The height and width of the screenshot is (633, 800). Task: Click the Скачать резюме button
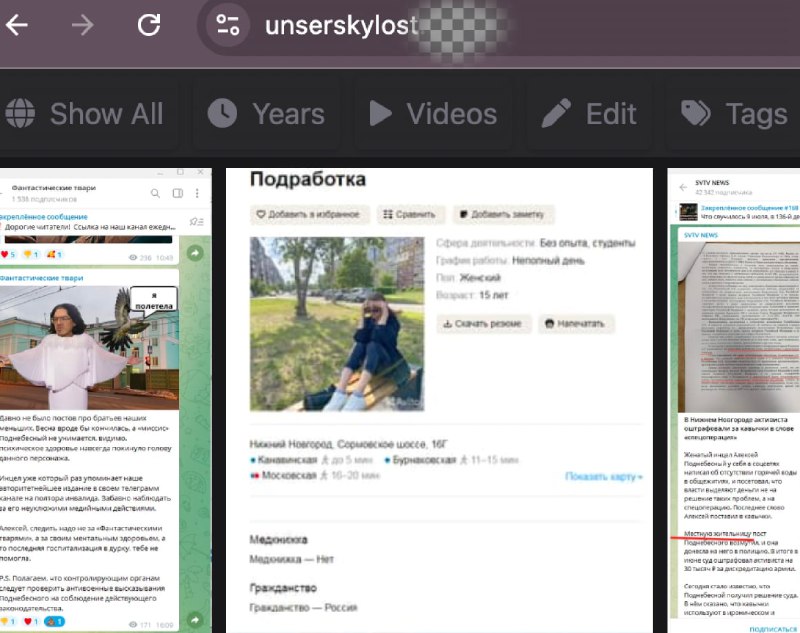click(483, 323)
